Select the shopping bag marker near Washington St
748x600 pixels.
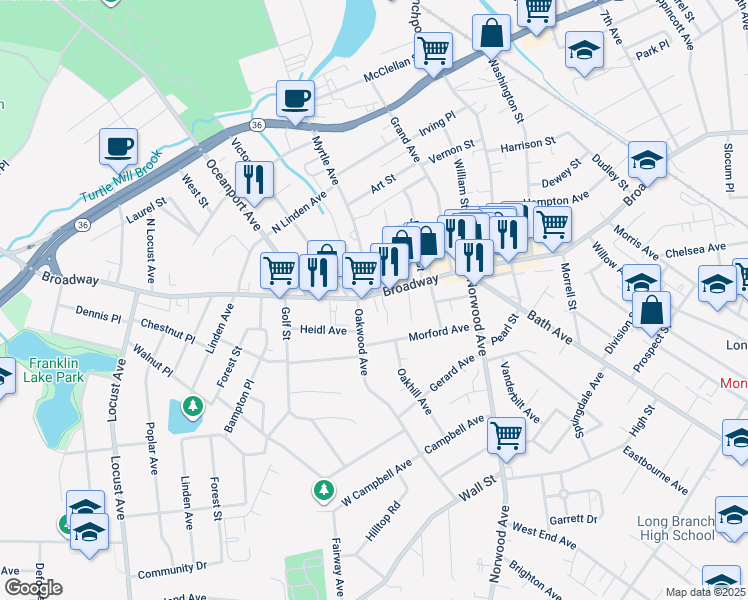tap(491, 36)
